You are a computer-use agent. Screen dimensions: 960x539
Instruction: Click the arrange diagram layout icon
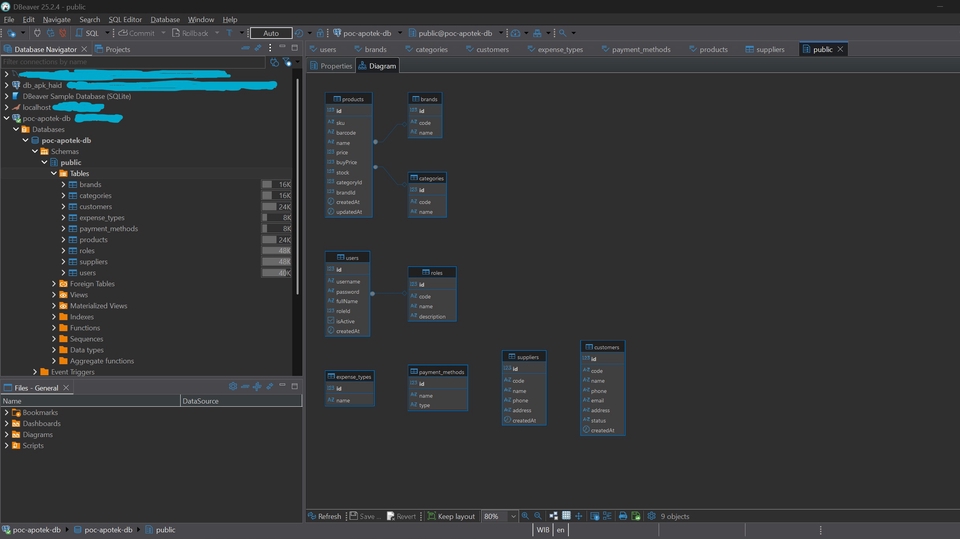coord(553,516)
